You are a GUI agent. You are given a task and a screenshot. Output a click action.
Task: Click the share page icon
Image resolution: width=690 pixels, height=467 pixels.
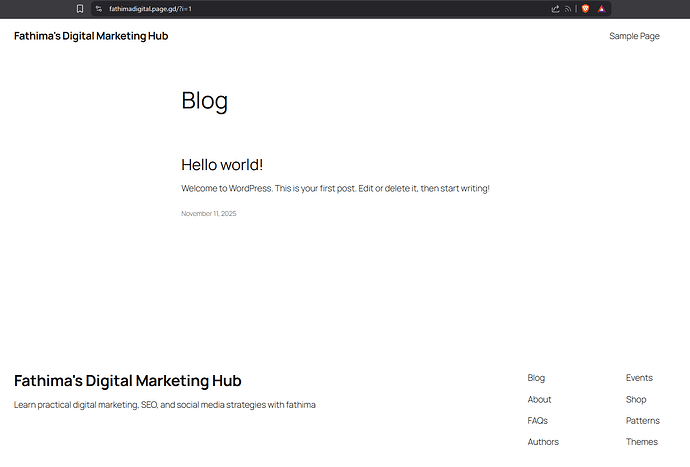point(555,8)
